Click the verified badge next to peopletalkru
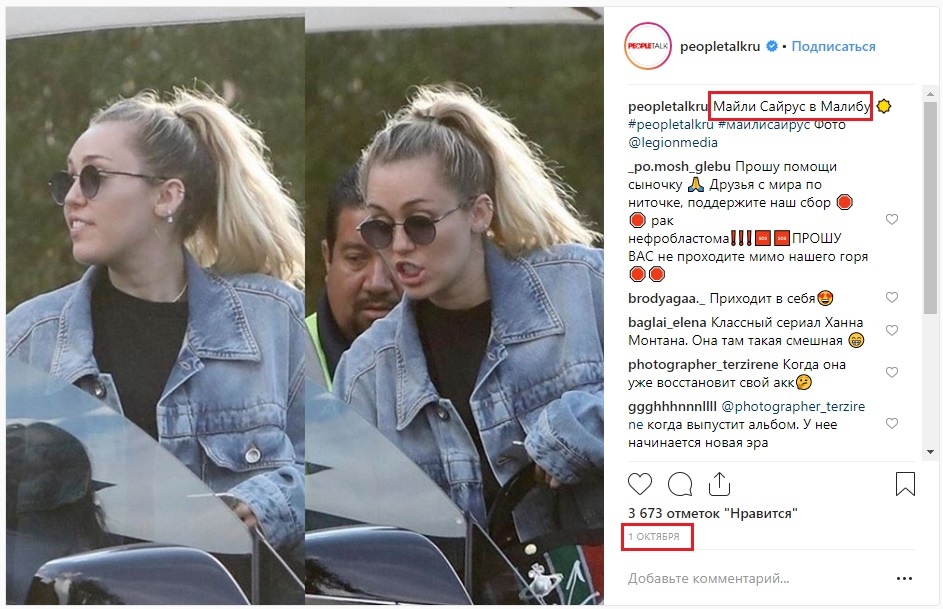This screenshot has height=609, width=943. (772, 46)
